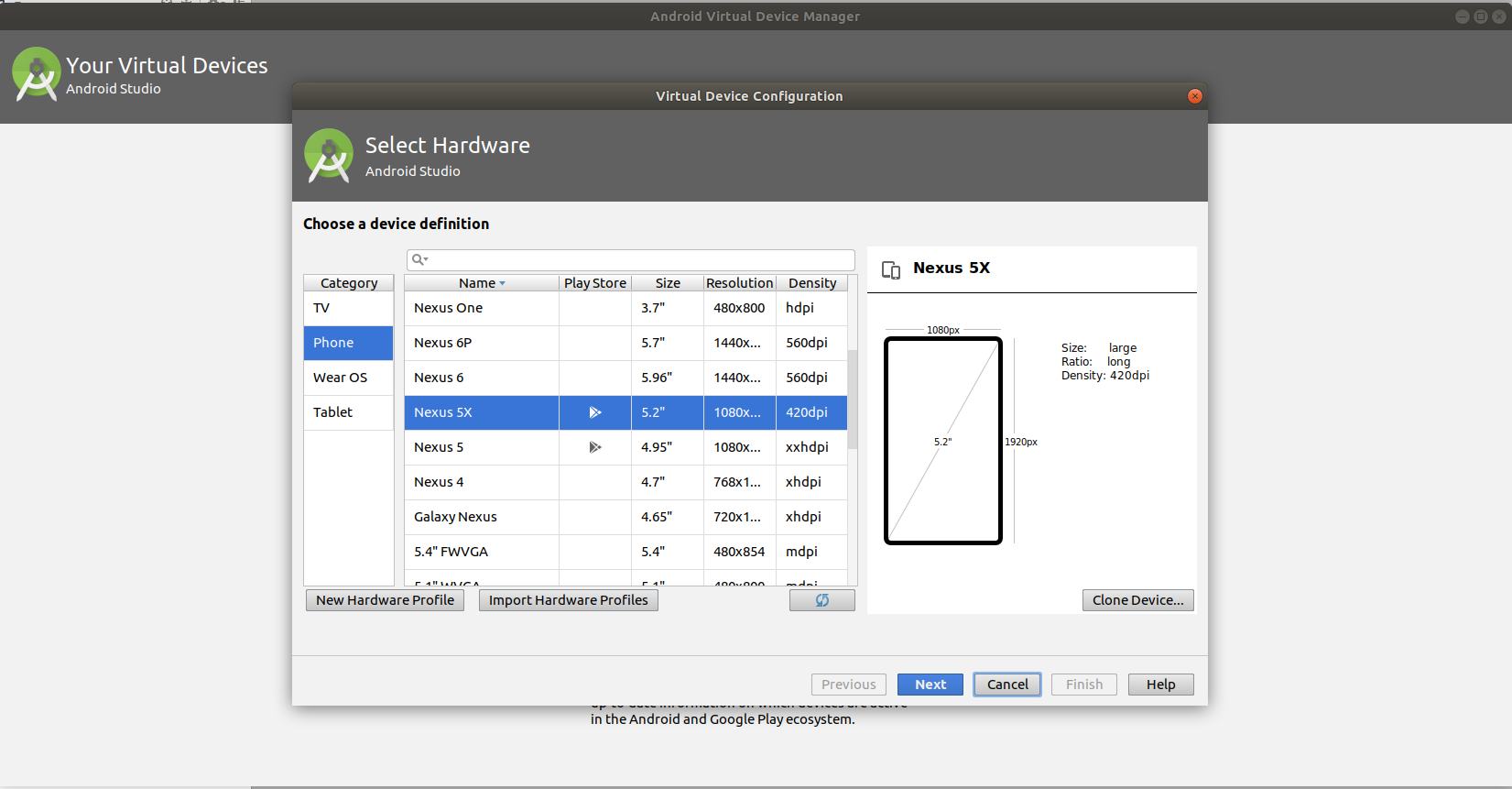Click the 560dpi density cell for Nexus 6P

coord(812,343)
